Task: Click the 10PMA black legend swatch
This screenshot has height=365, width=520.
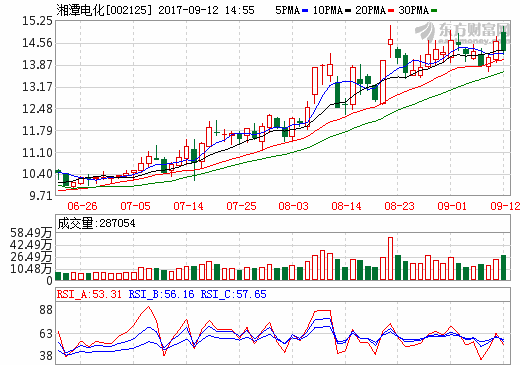Action: click(348, 11)
